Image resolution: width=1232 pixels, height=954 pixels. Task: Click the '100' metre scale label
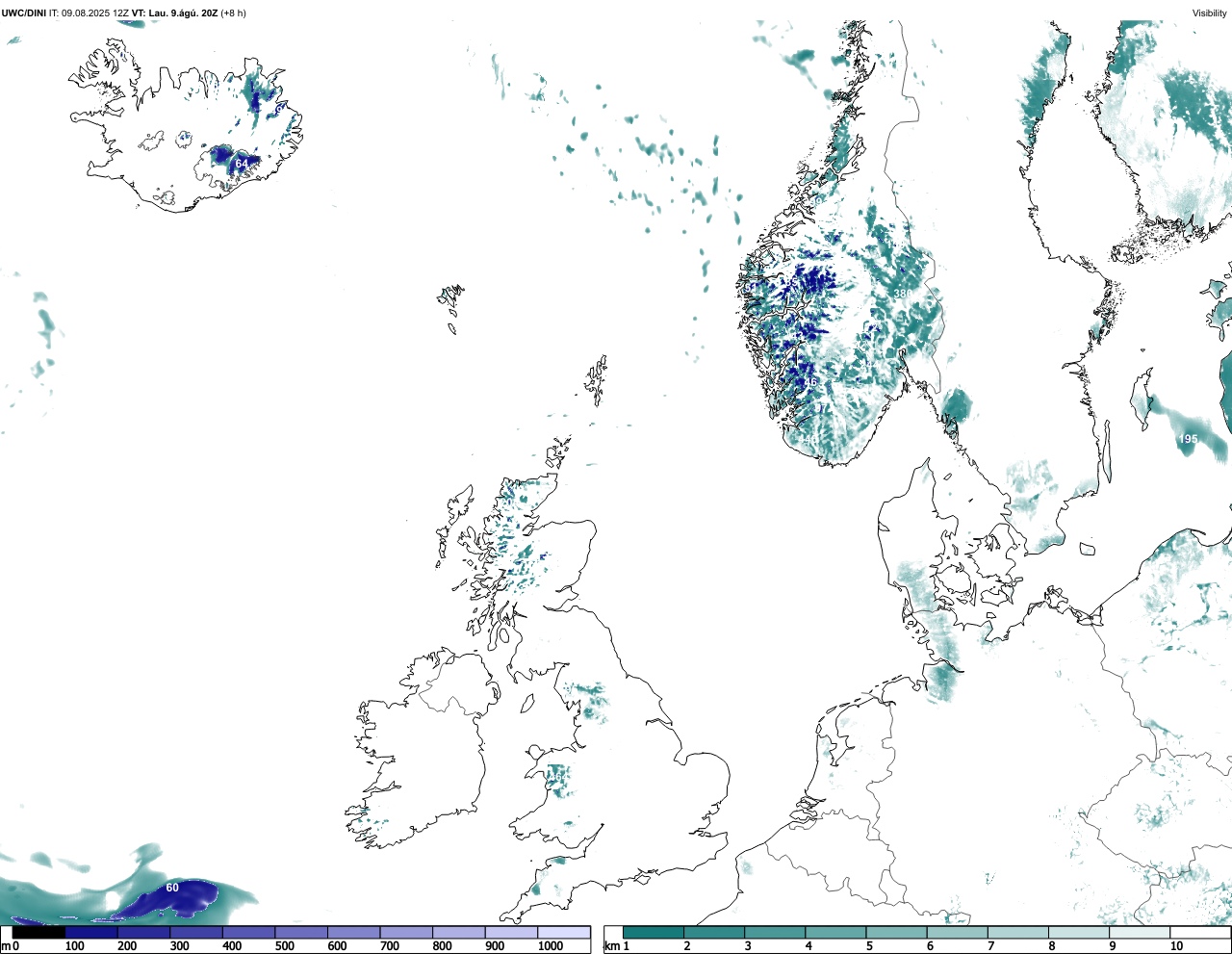coord(74,946)
